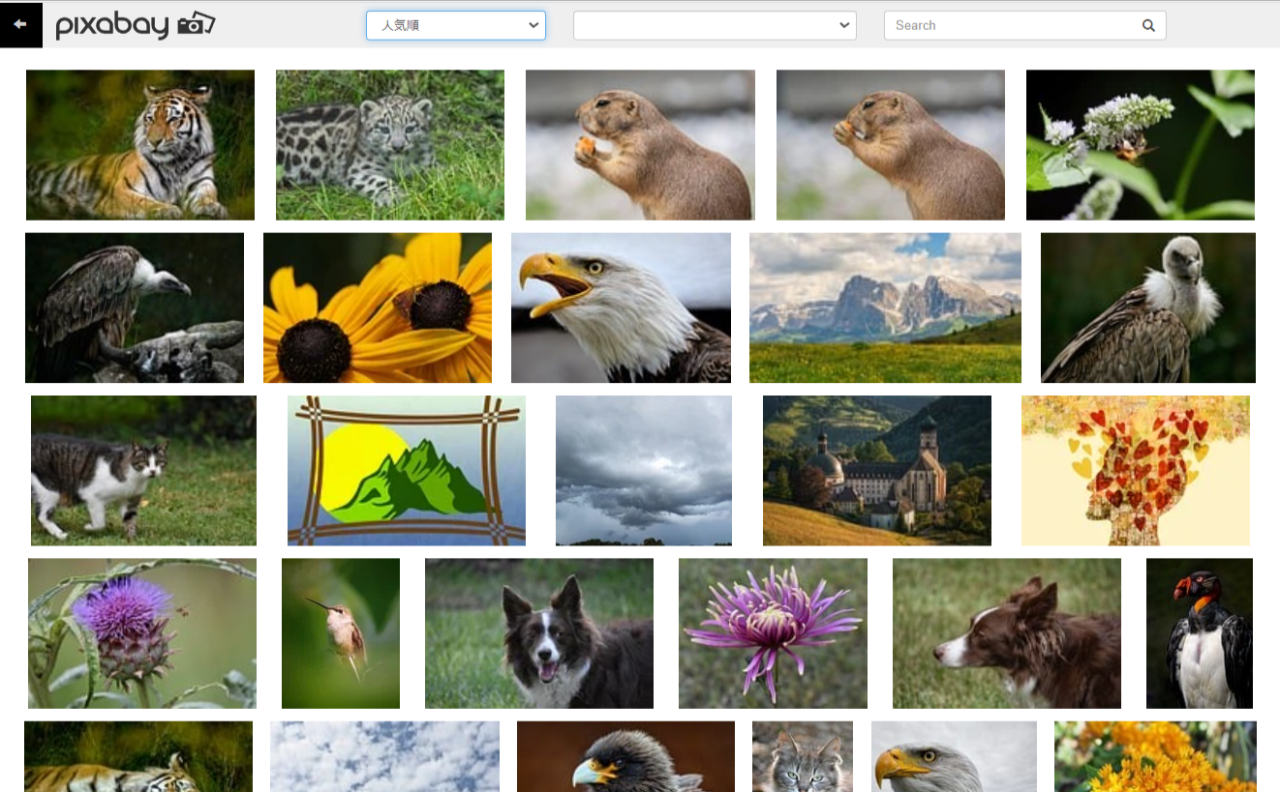This screenshot has height=792, width=1280.
Task: Open the screaming bald eagle photo
Action: (621, 308)
